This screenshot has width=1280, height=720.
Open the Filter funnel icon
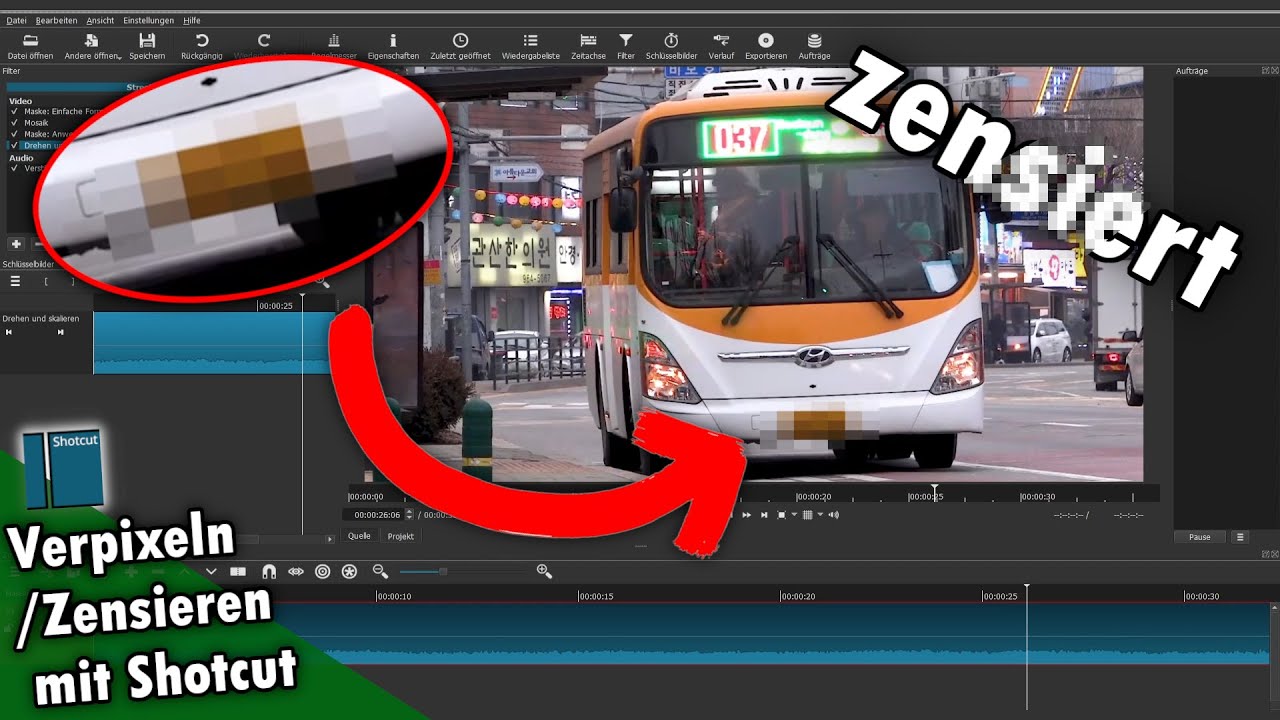point(626,40)
